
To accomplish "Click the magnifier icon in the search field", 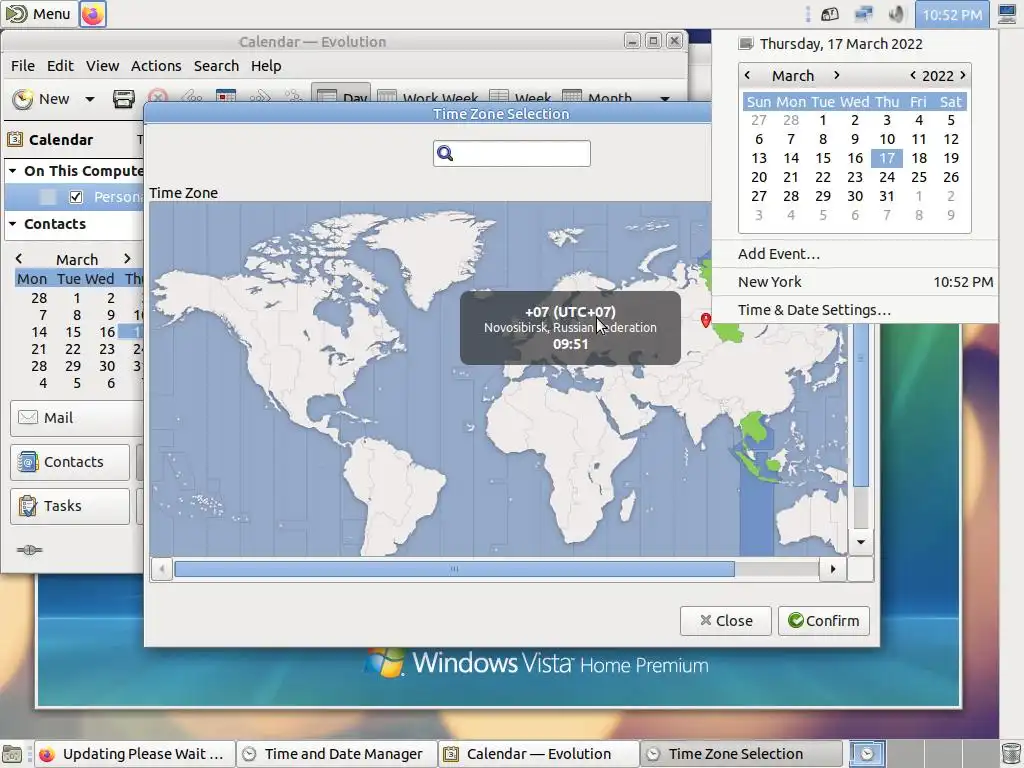I will pyautogui.click(x=445, y=153).
